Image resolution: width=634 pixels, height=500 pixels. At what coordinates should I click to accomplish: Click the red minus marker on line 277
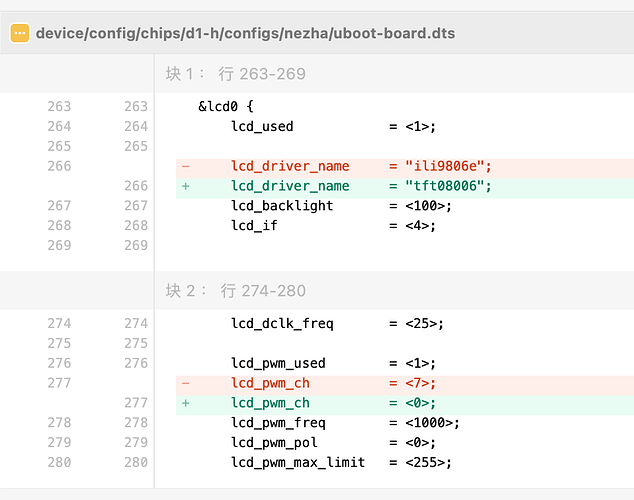[186, 383]
